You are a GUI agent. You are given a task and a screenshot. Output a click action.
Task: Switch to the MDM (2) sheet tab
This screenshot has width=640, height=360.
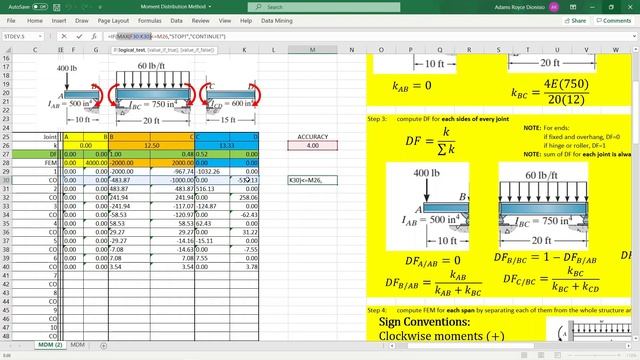tap(50, 345)
